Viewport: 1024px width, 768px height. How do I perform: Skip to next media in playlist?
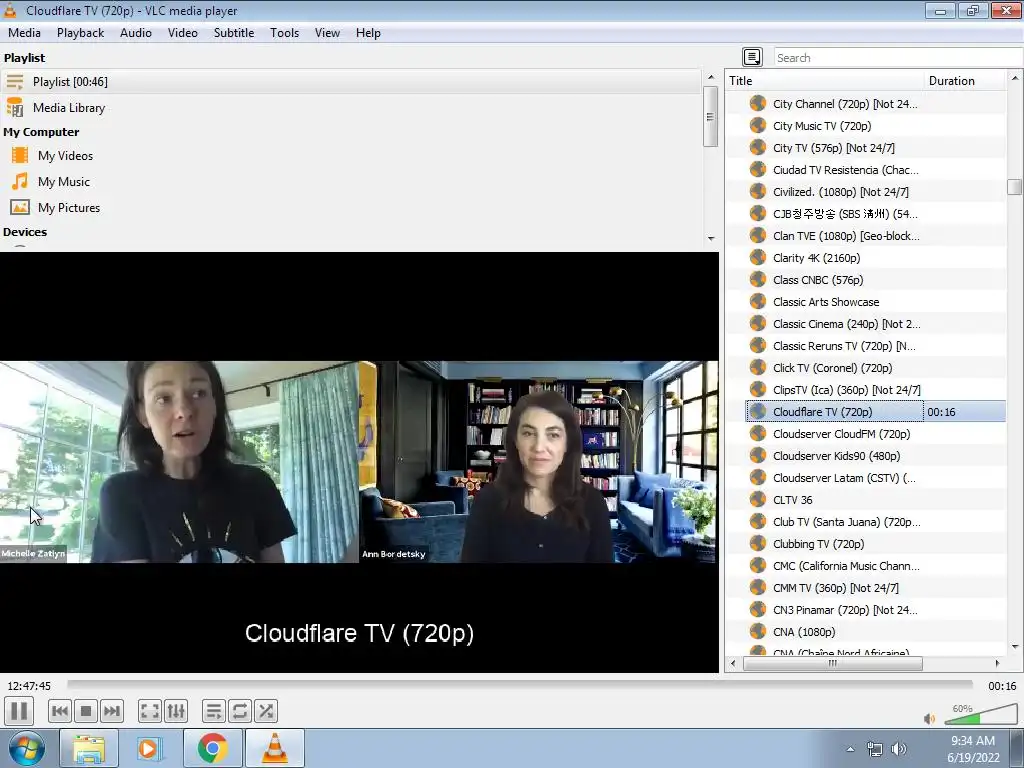(x=112, y=711)
